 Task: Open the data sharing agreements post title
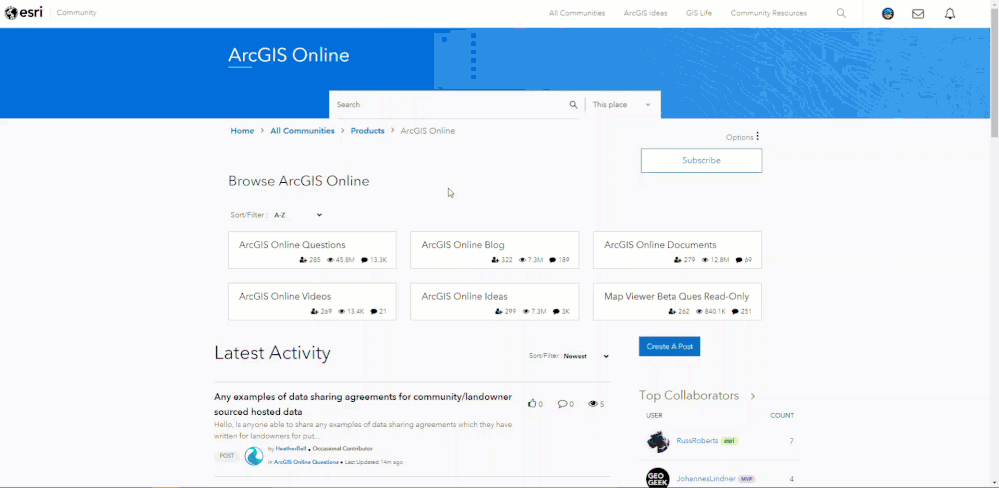click(x=363, y=404)
